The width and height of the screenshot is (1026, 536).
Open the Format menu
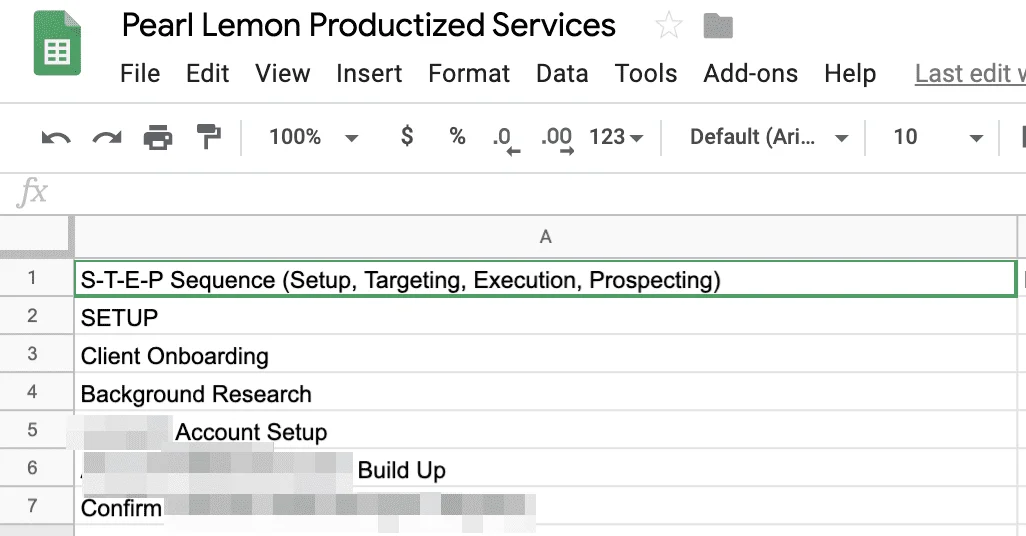click(x=469, y=73)
